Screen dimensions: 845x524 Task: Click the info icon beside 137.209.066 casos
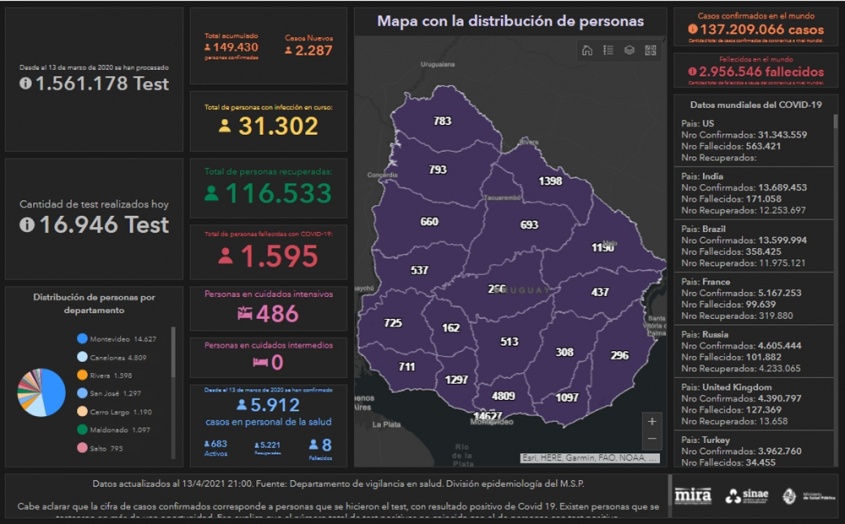tap(693, 30)
